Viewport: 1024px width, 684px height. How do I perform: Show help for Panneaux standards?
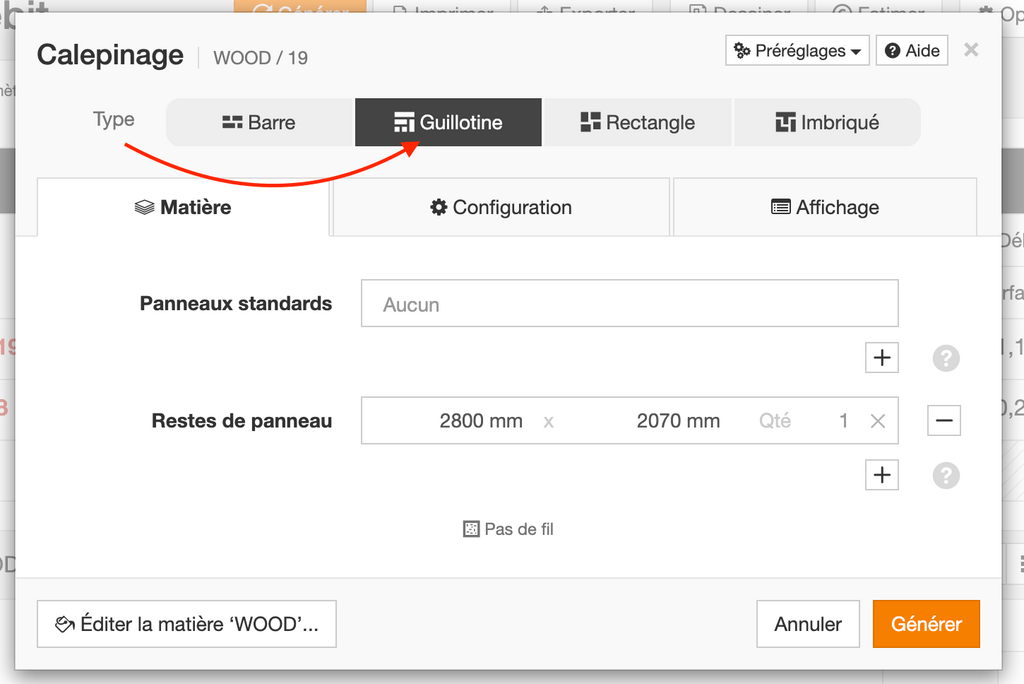click(945, 358)
